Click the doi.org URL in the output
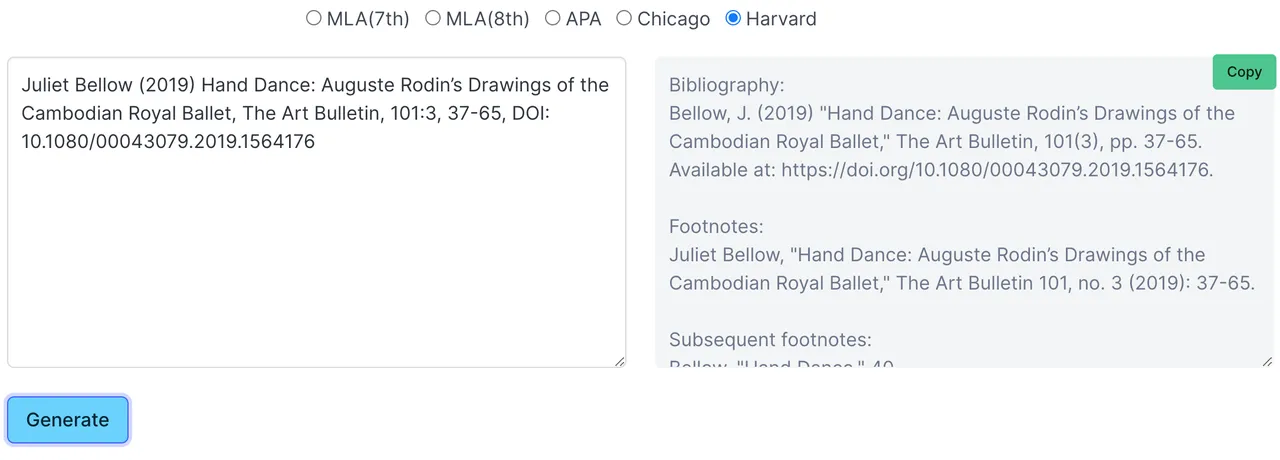 coord(995,170)
